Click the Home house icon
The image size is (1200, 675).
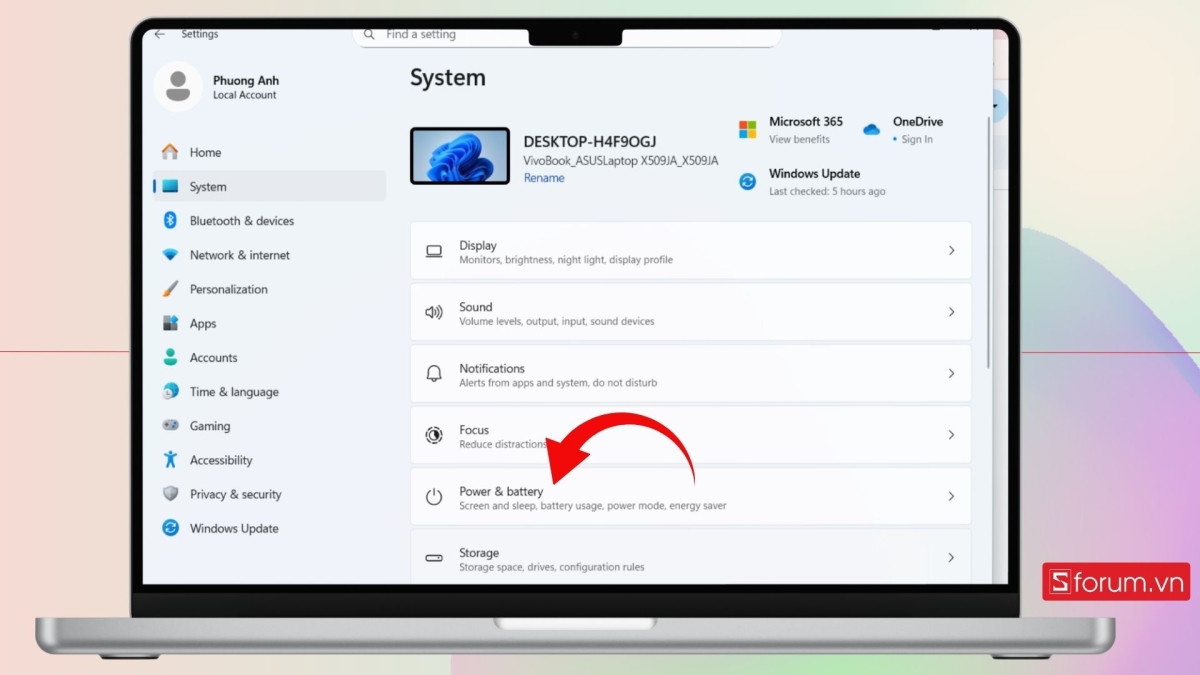pyautogui.click(x=170, y=152)
